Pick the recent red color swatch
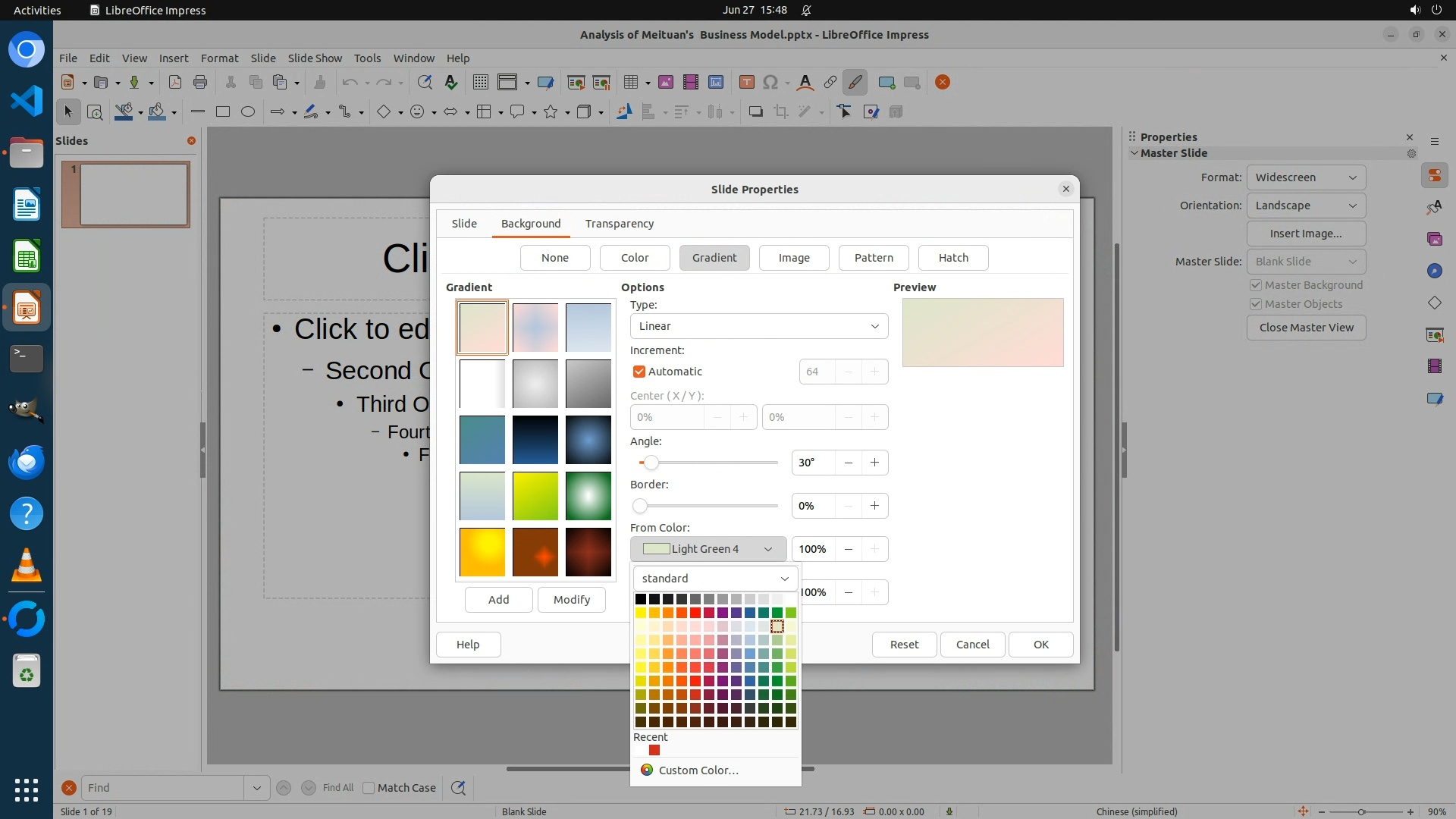This screenshot has height=819, width=1456. [654, 751]
